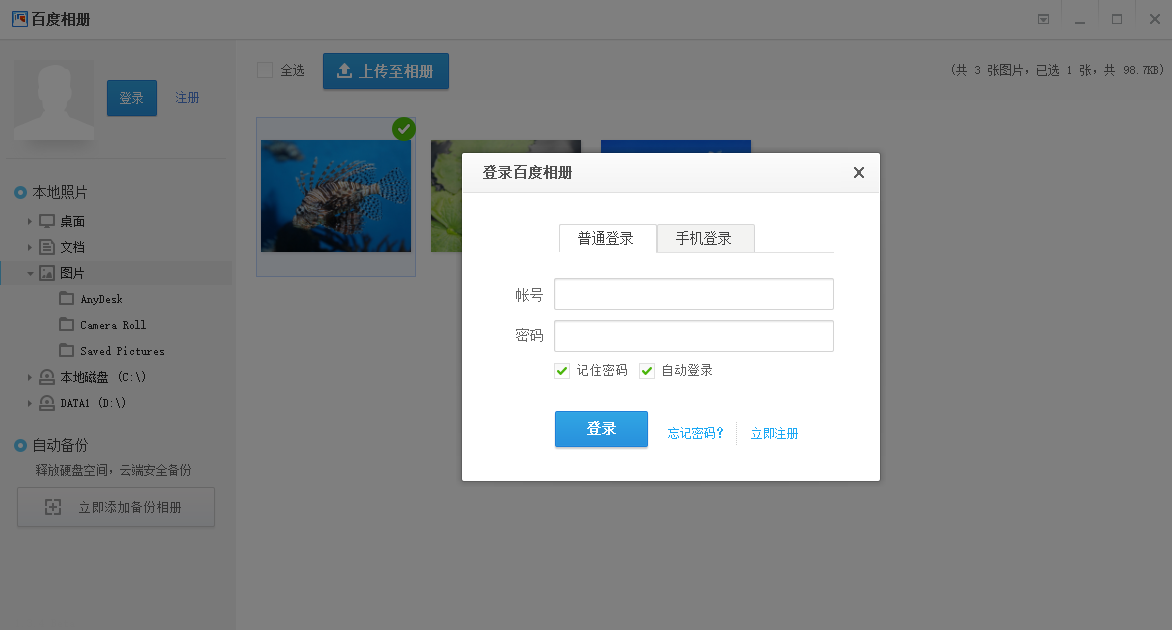
Task: Expand the 文档 tree node arrow
Action: (29, 247)
